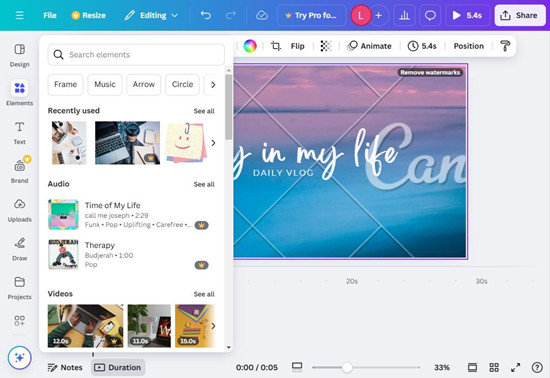
Task: Open the comments speech bubble
Action: point(430,15)
